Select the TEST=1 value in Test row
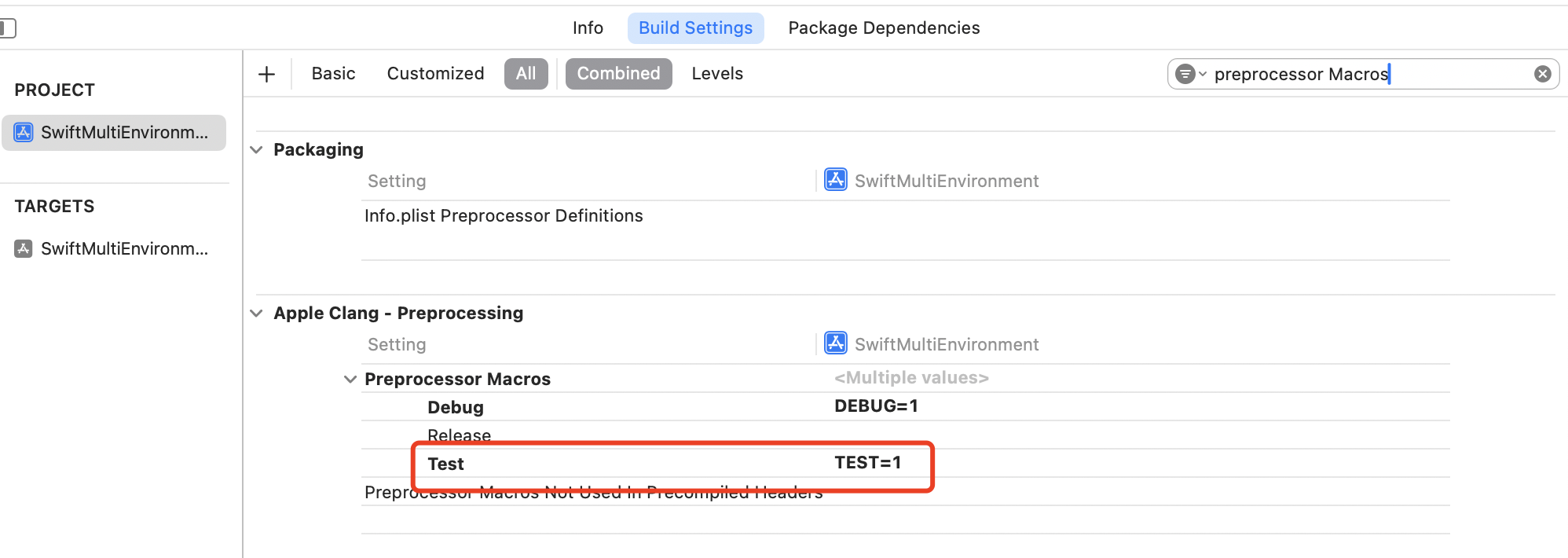The height and width of the screenshot is (558, 1568). (867, 463)
